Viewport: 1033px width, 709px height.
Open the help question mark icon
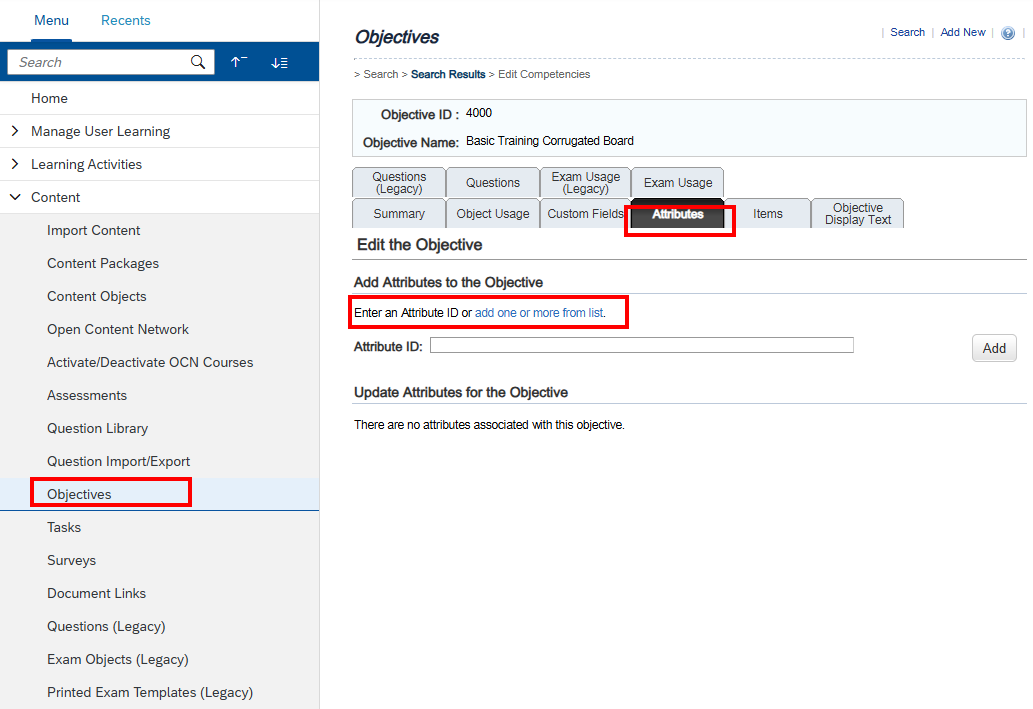click(x=1008, y=33)
